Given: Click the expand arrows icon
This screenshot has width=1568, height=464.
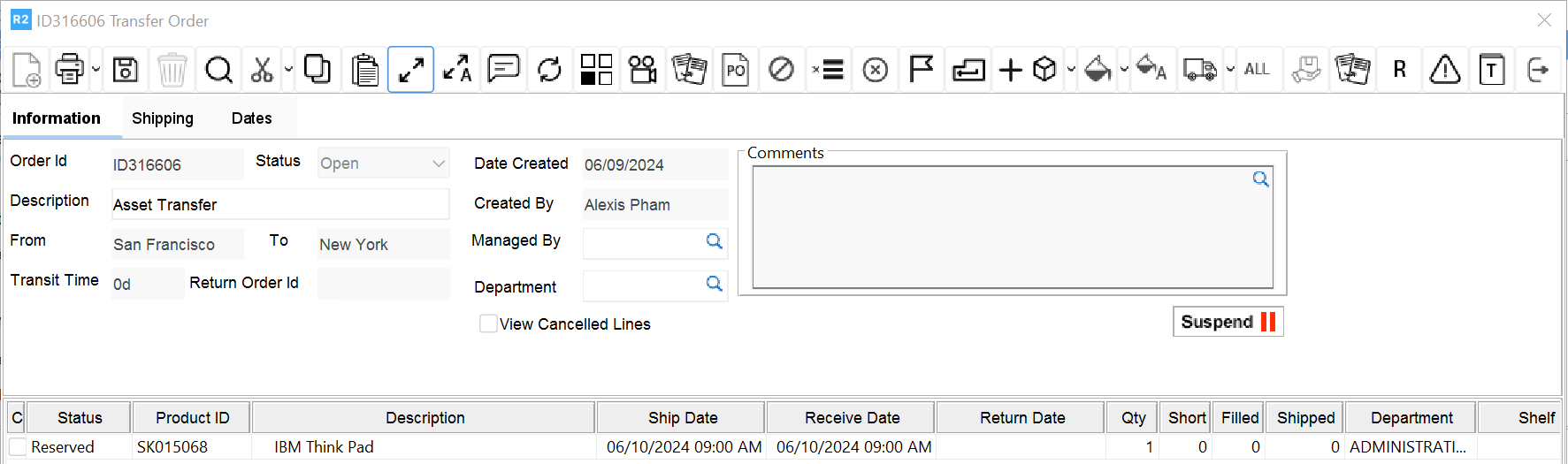Looking at the screenshot, I should point(410,69).
